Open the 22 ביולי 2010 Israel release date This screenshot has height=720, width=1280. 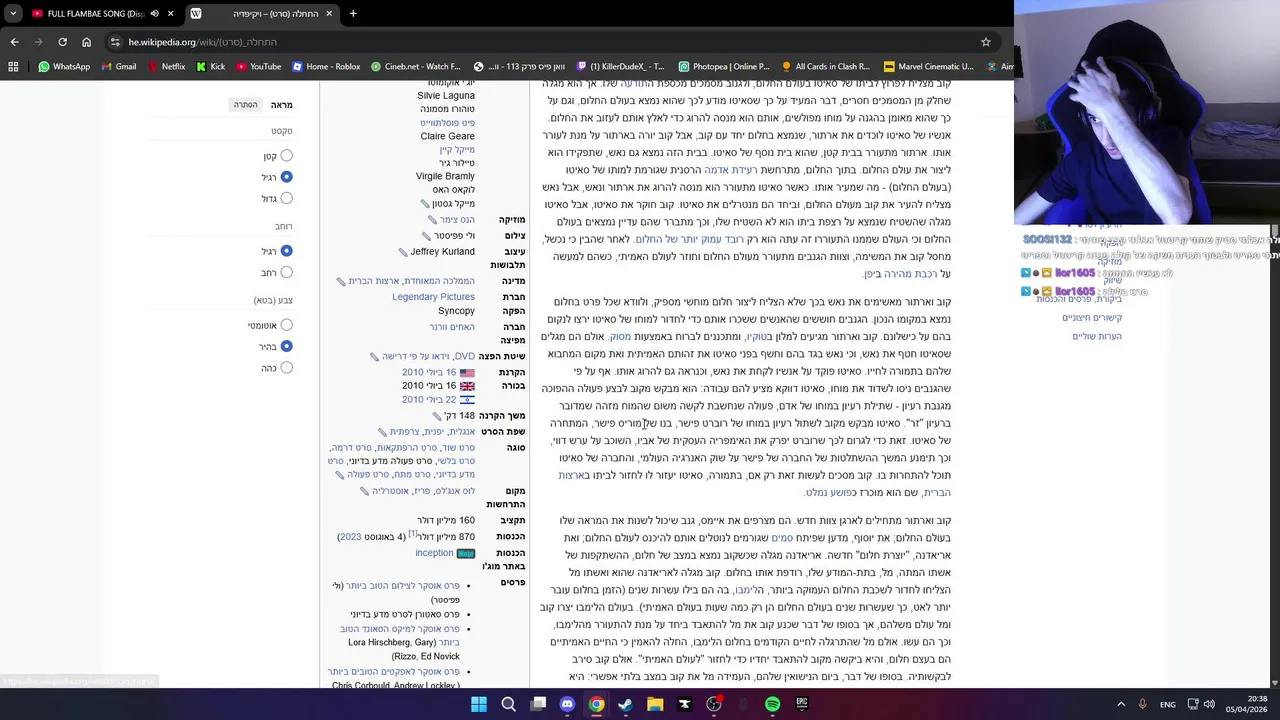428,400
